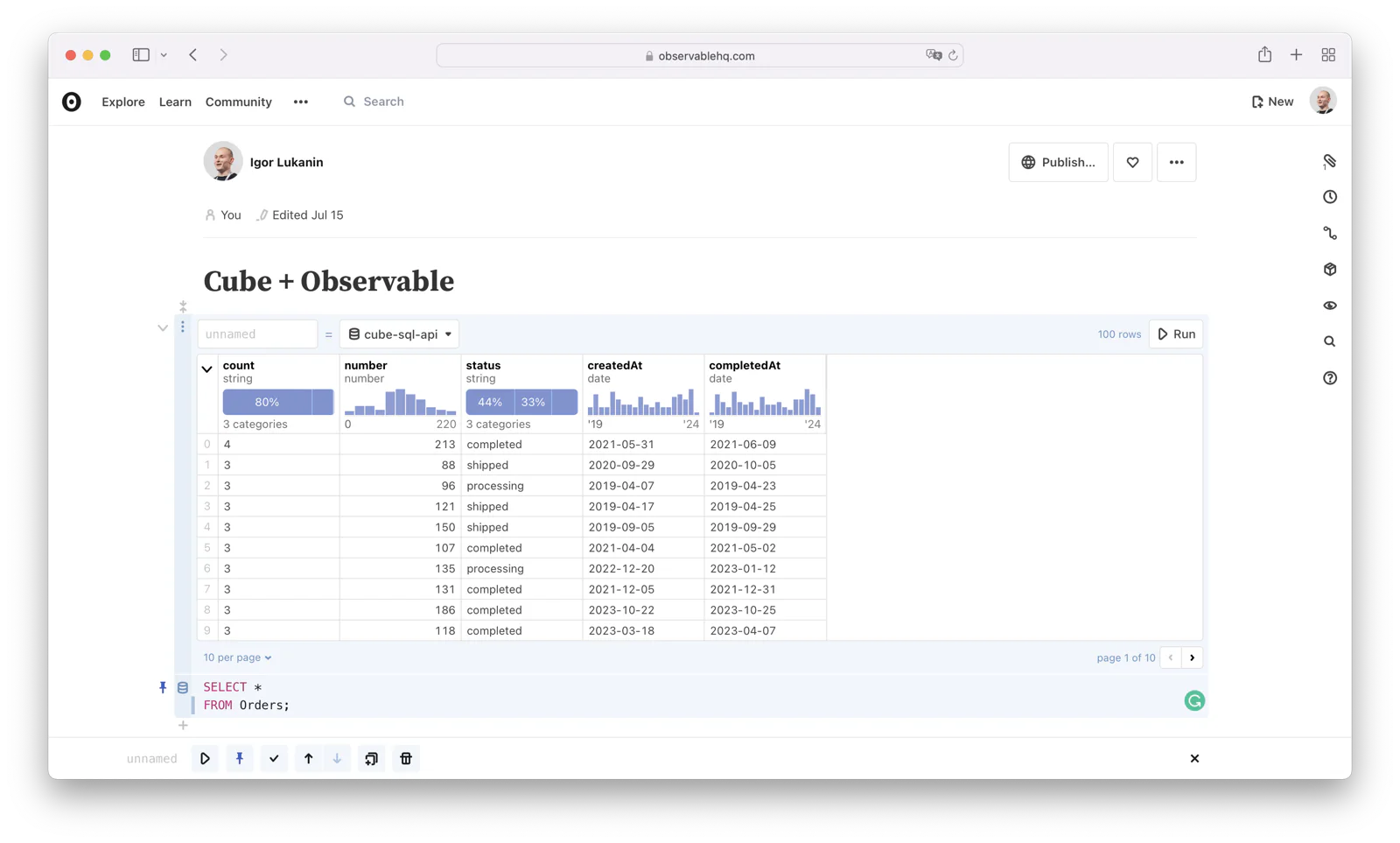Open the cell menu vertical dots

(x=183, y=327)
